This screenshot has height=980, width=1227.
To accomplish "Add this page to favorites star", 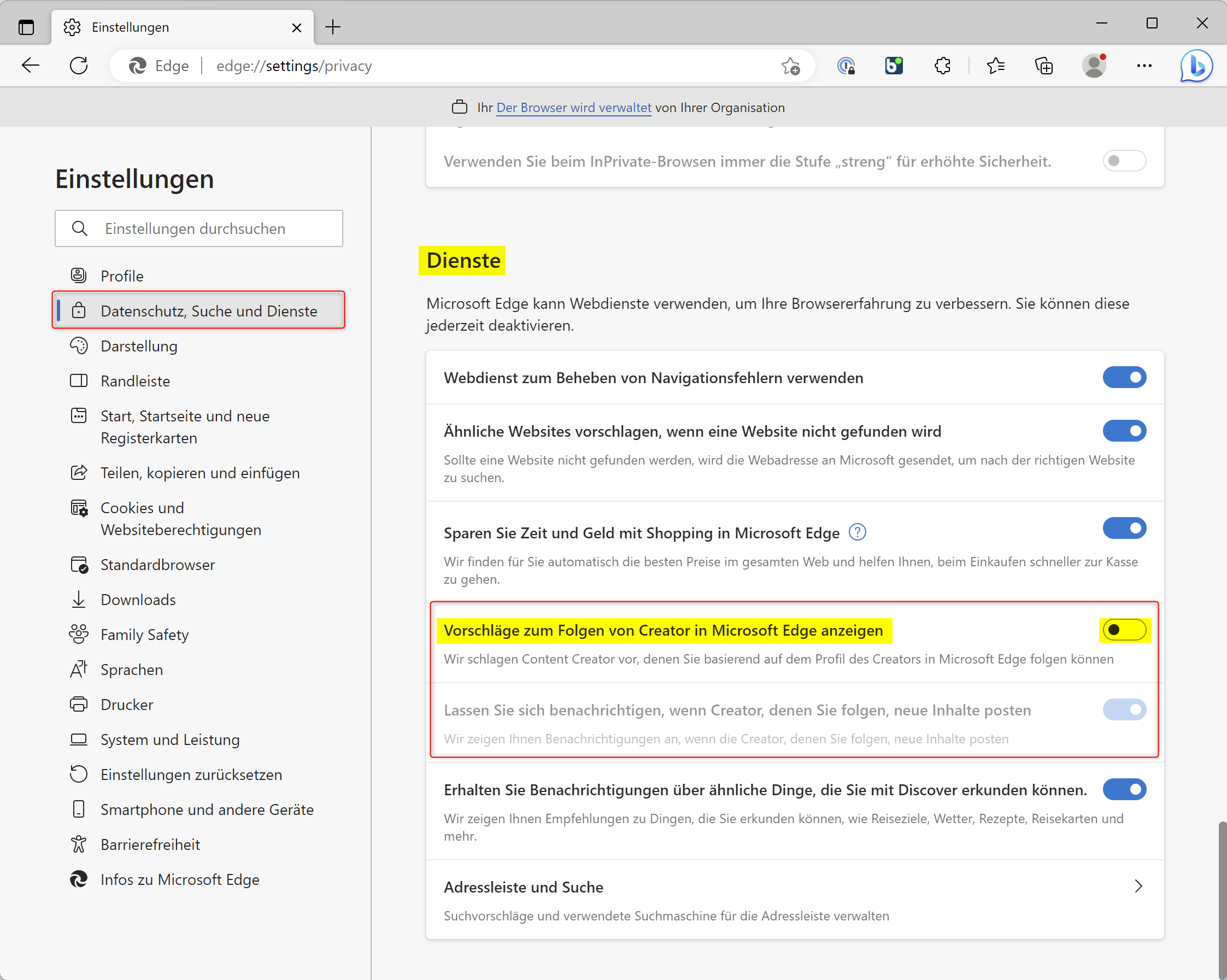I will [x=790, y=66].
